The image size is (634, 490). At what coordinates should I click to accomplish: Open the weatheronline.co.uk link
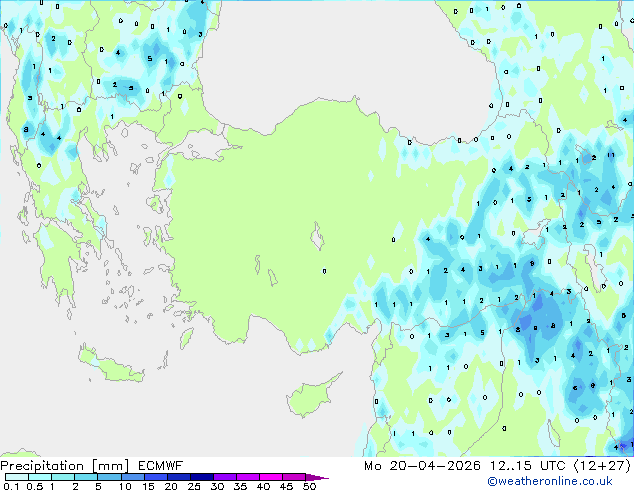(x=550, y=481)
